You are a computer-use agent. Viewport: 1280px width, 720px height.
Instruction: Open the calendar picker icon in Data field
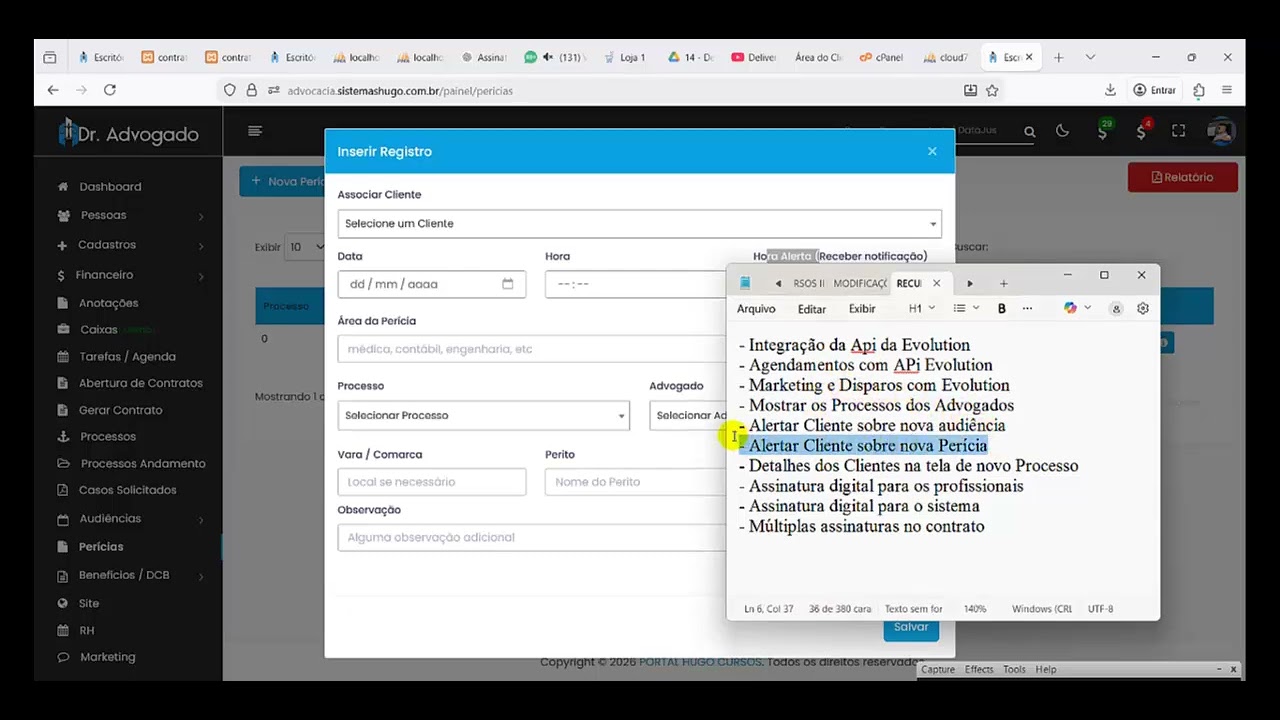[x=508, y=284]
